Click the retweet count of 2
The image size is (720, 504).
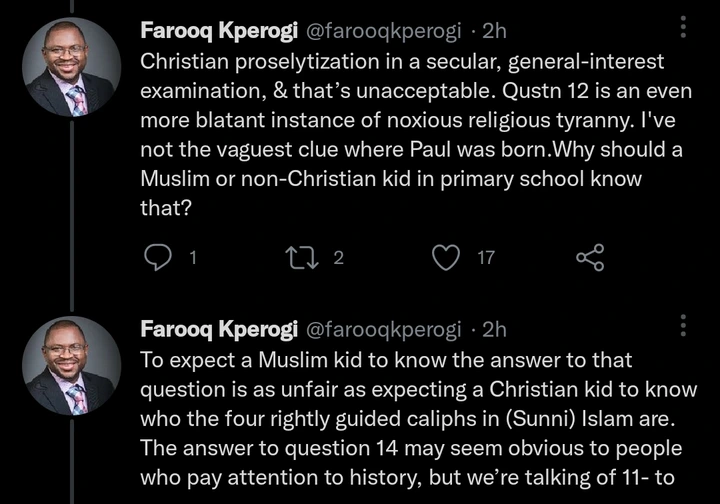pyautogui.click(x=337, y=258)
